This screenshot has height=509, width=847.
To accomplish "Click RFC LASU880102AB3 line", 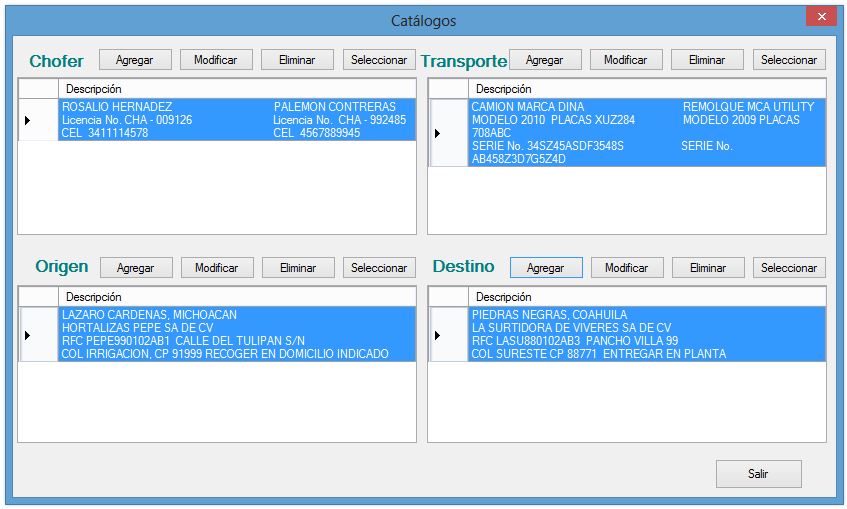I will pyautogui.click(x=575, y=341).
